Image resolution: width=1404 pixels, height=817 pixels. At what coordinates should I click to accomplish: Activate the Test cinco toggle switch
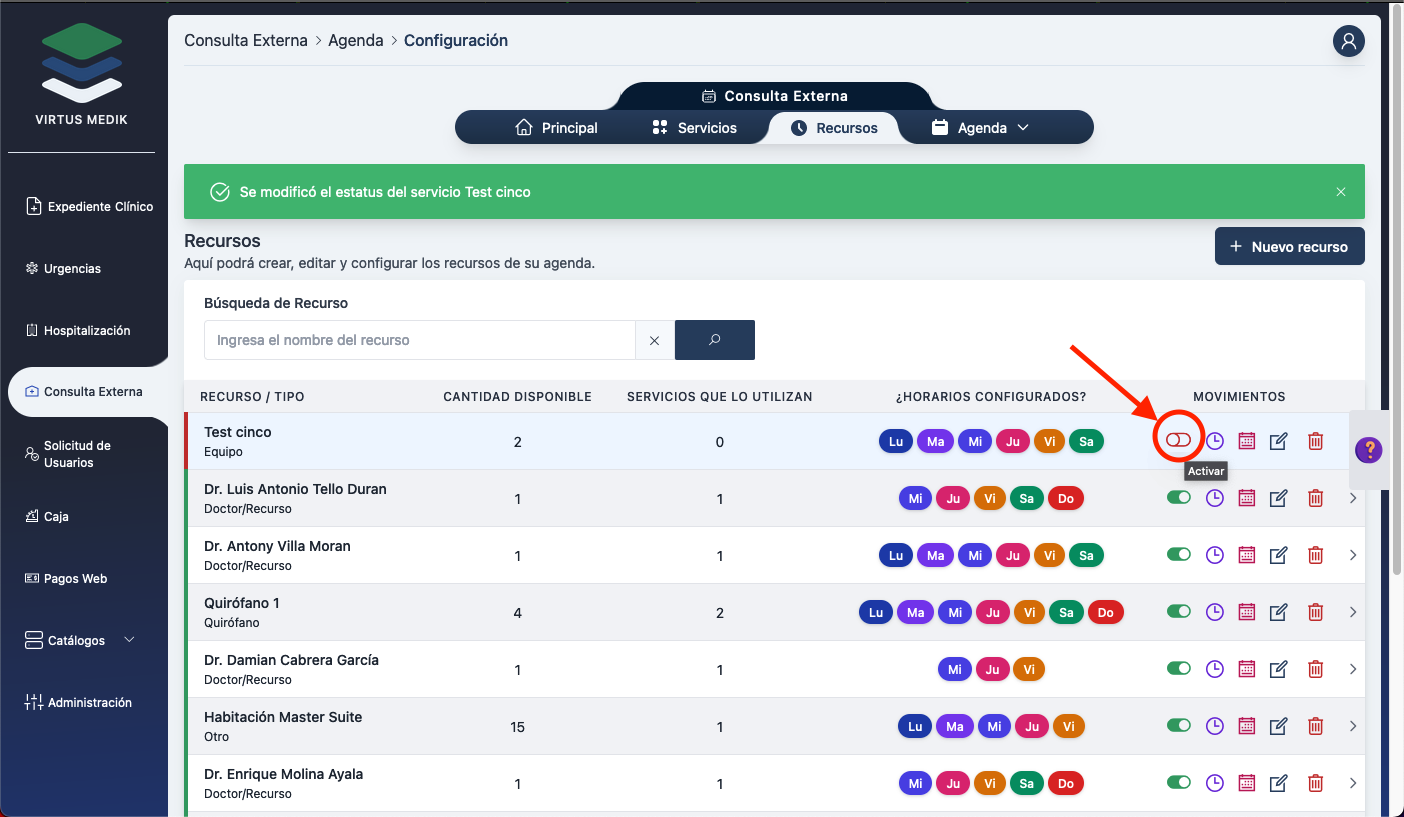point(1178,440)
